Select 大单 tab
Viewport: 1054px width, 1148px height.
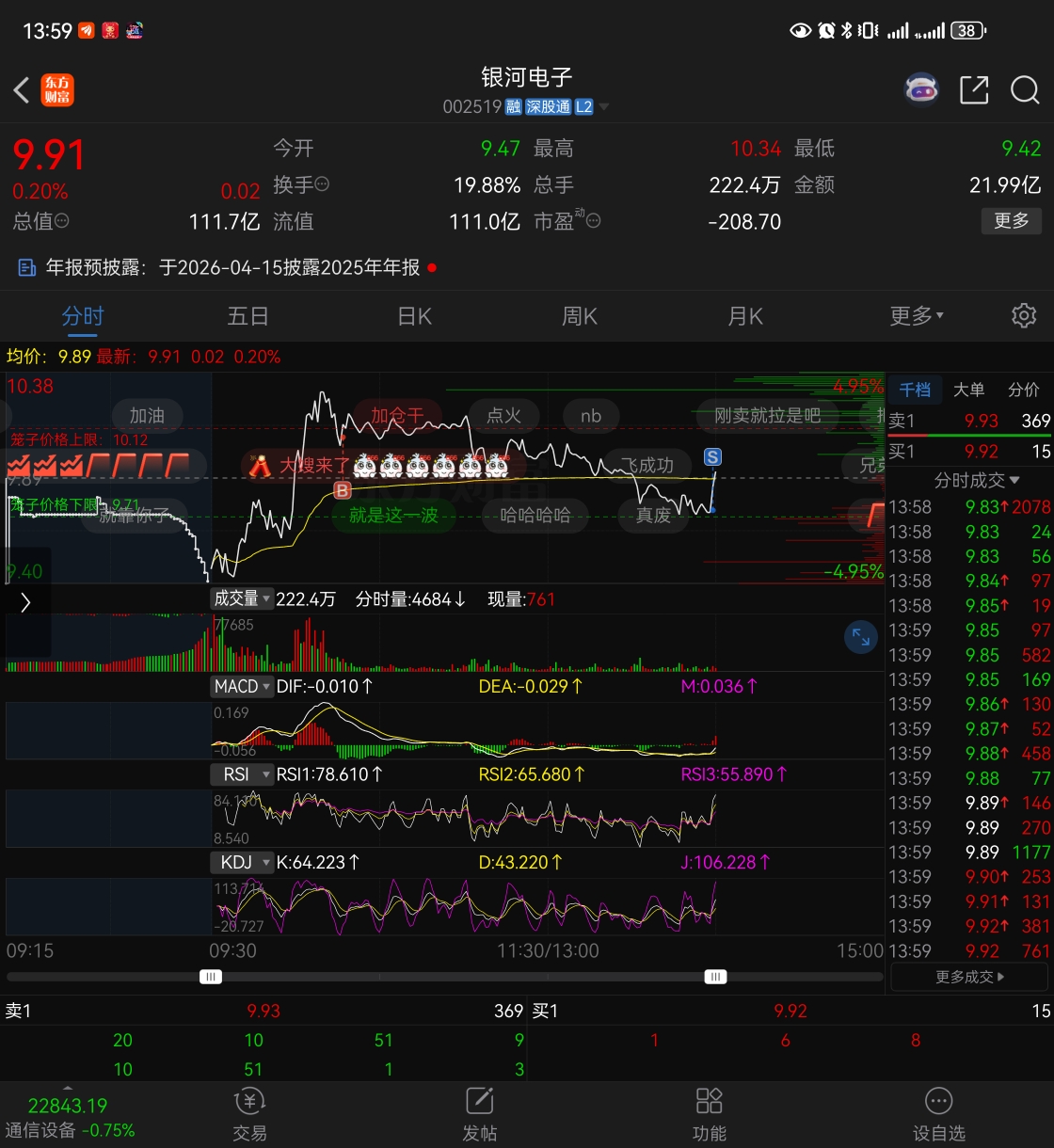click(969, 390)
